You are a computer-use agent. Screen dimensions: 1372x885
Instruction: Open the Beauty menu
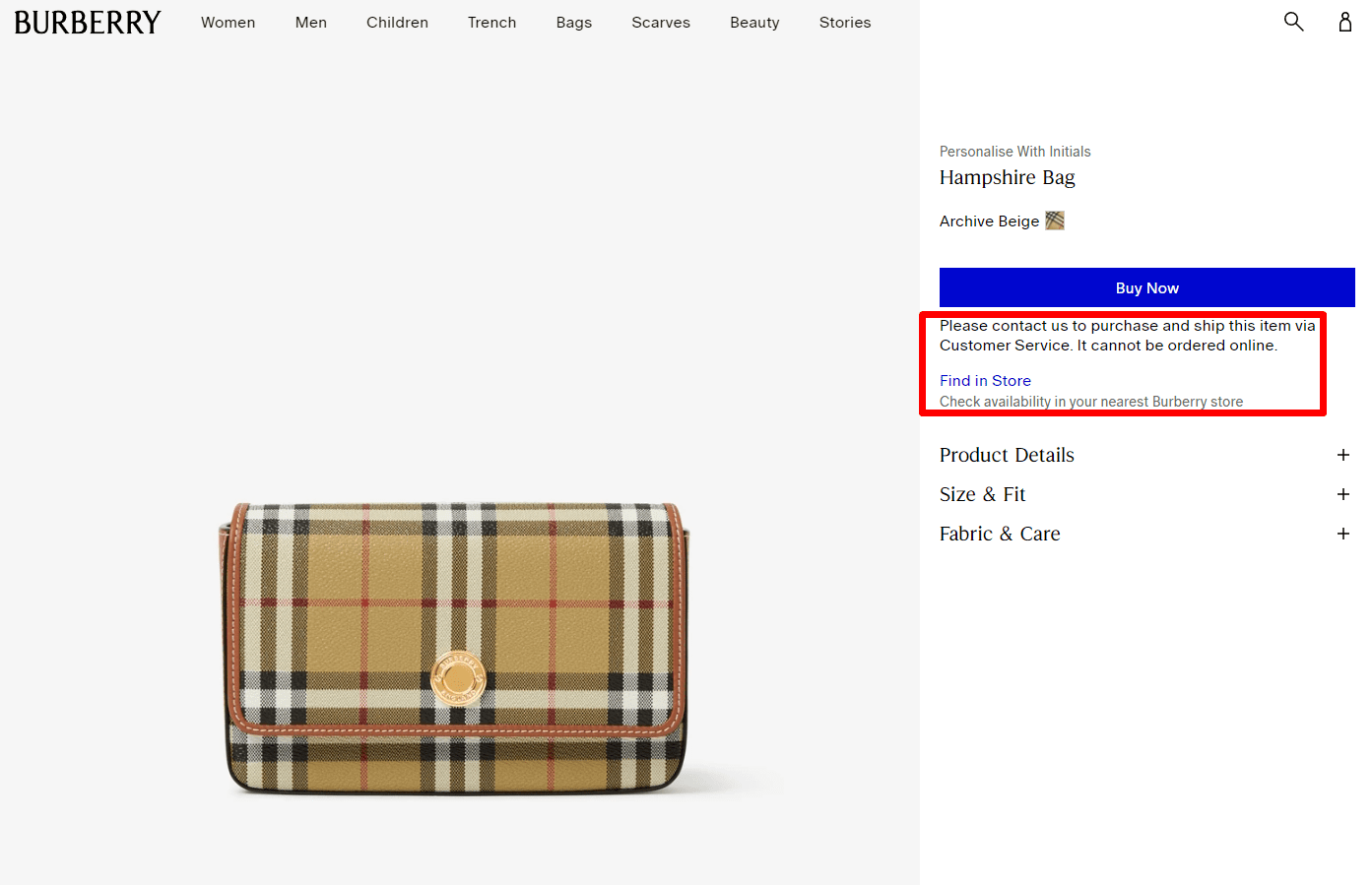[754, 23]
